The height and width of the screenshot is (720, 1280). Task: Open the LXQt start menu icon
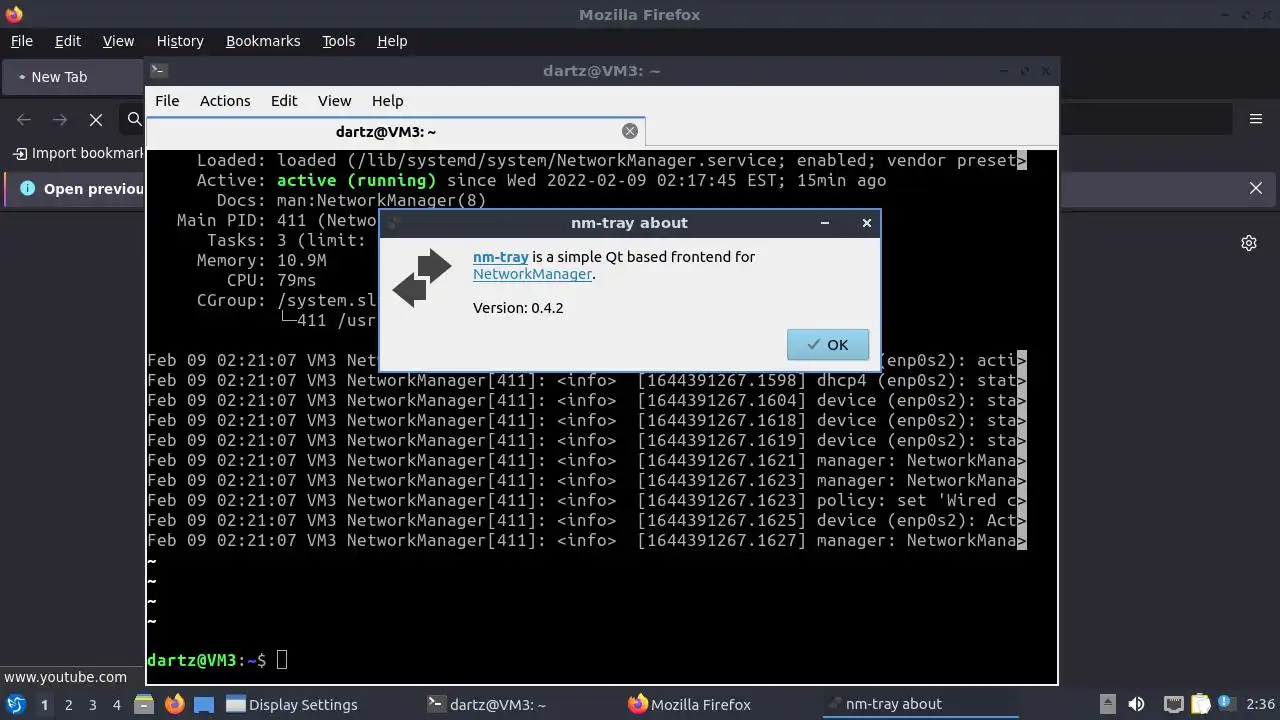pyautogui.click(x=16, y=704)
